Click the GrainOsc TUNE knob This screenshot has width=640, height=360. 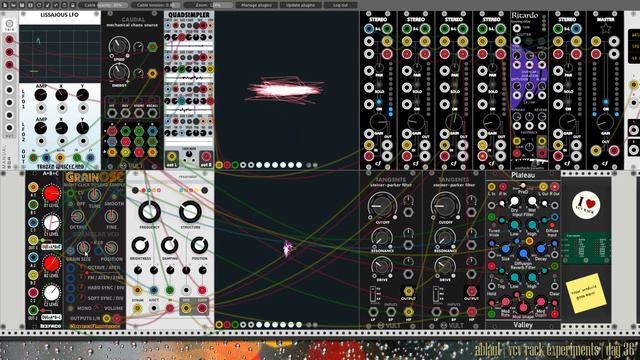[95, 195]
